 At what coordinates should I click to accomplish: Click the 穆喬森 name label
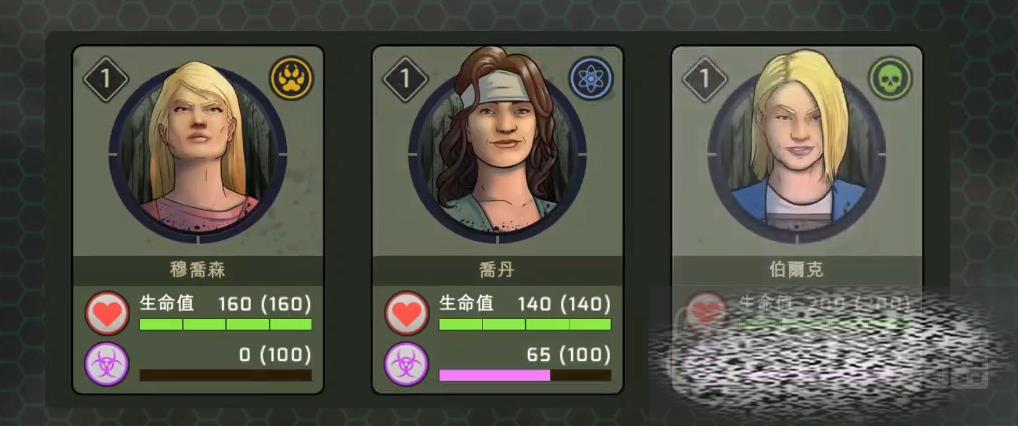pos(198,270)
